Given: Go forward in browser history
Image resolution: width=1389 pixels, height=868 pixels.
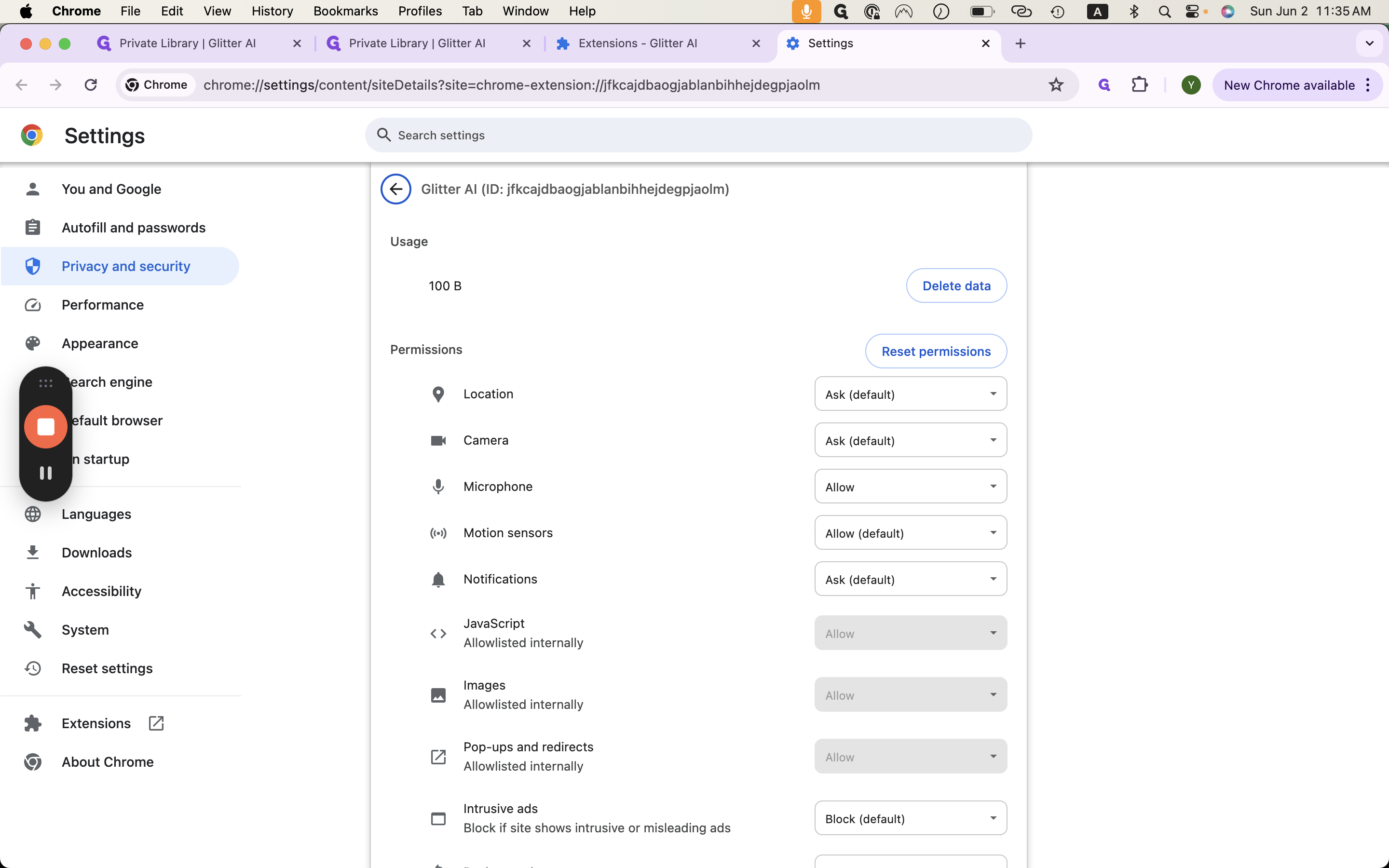Looking at the screenshot, I should tap(55, 85).
